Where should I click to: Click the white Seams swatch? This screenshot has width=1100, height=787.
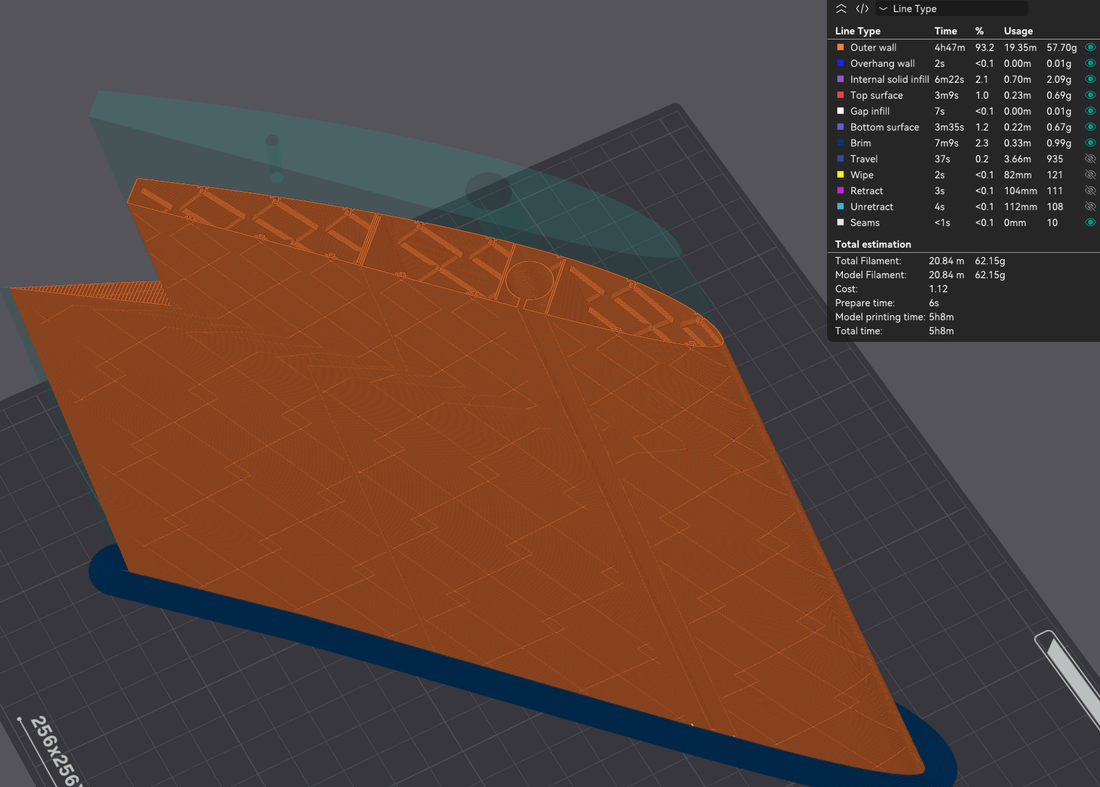point(840,222)
